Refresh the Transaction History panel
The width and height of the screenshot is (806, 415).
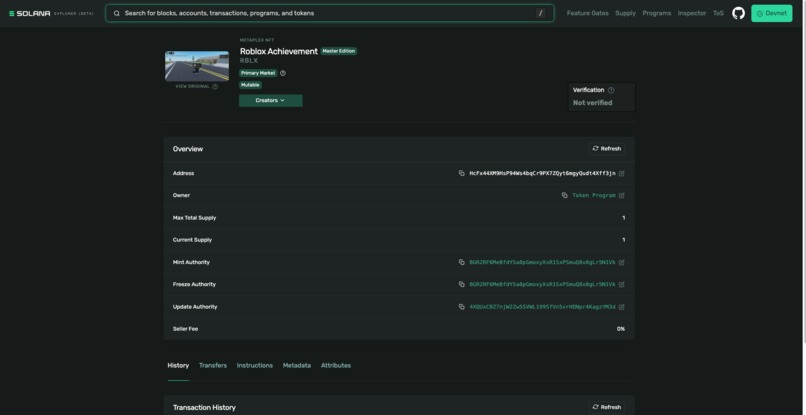[x=607, y=407]
